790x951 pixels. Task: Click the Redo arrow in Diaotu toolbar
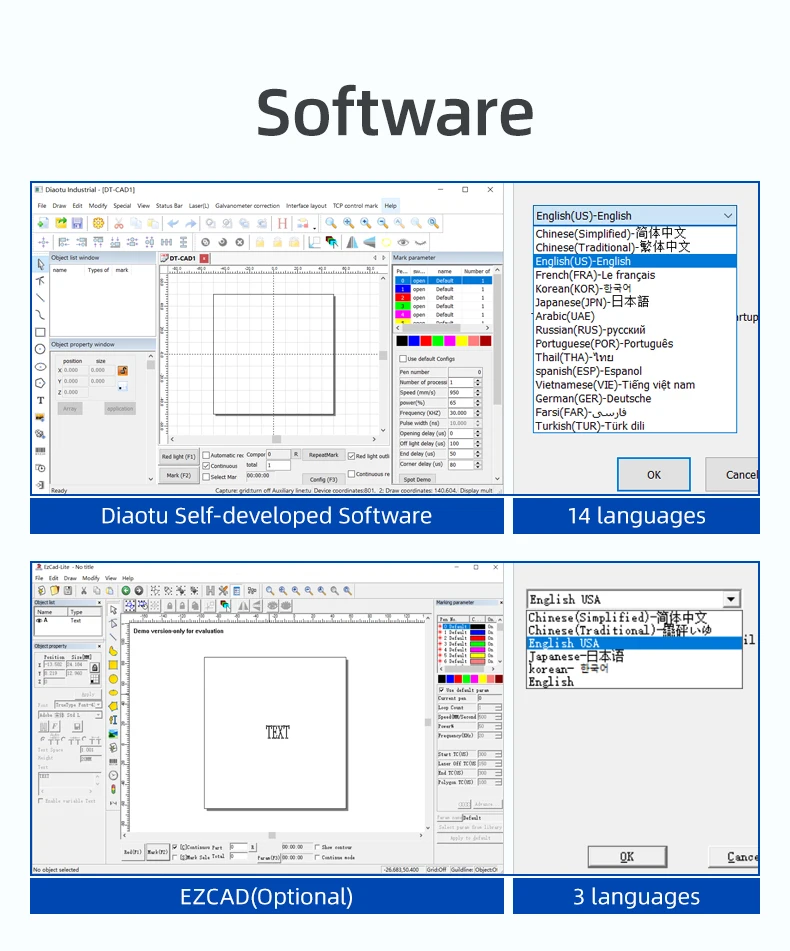point(190,223)
